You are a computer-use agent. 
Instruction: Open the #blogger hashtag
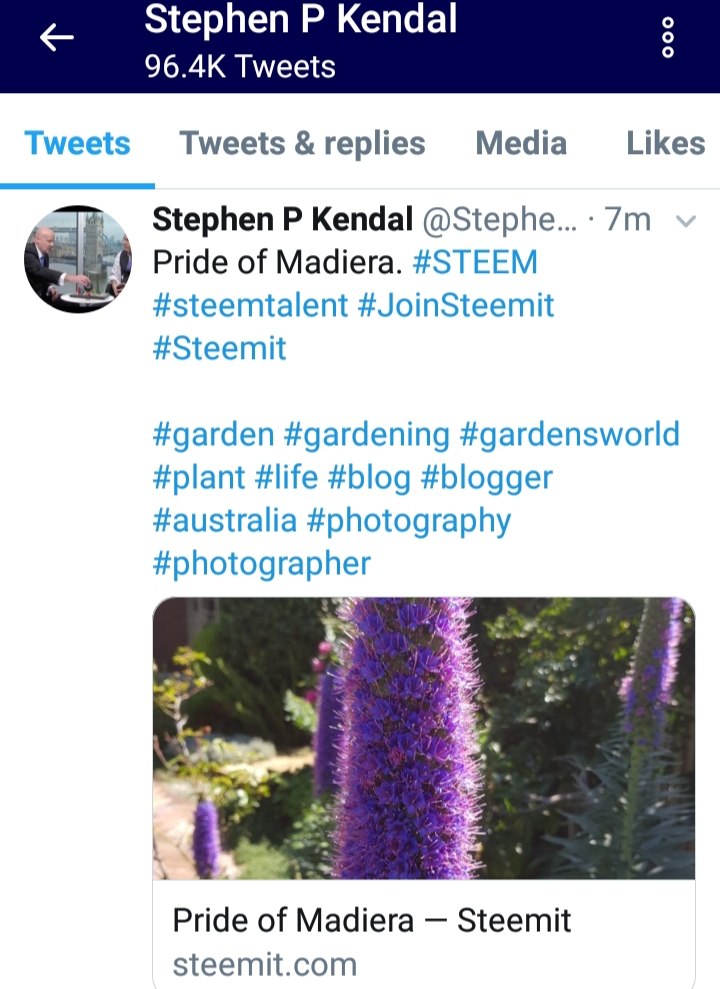(x=486, y=479)
